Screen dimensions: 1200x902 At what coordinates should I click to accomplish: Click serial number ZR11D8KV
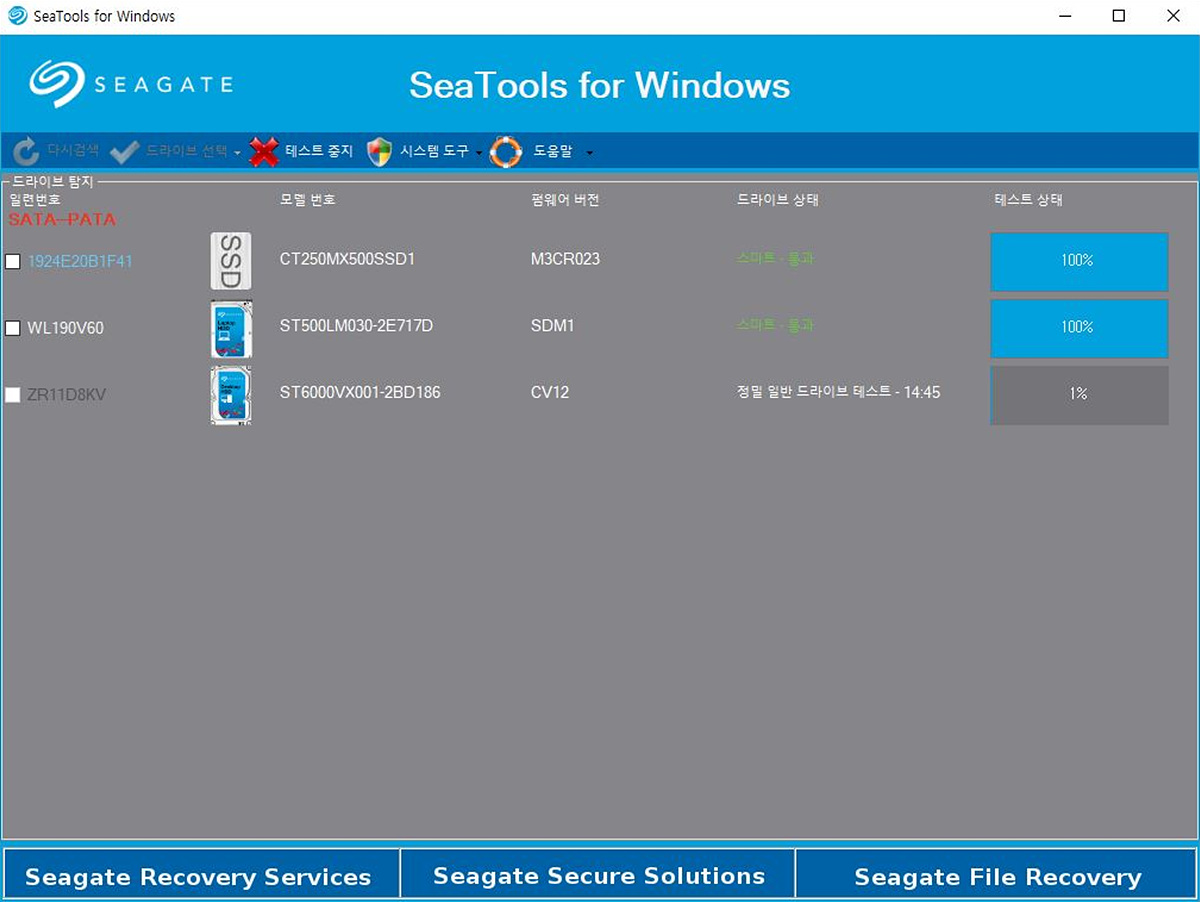pos(66,395)
